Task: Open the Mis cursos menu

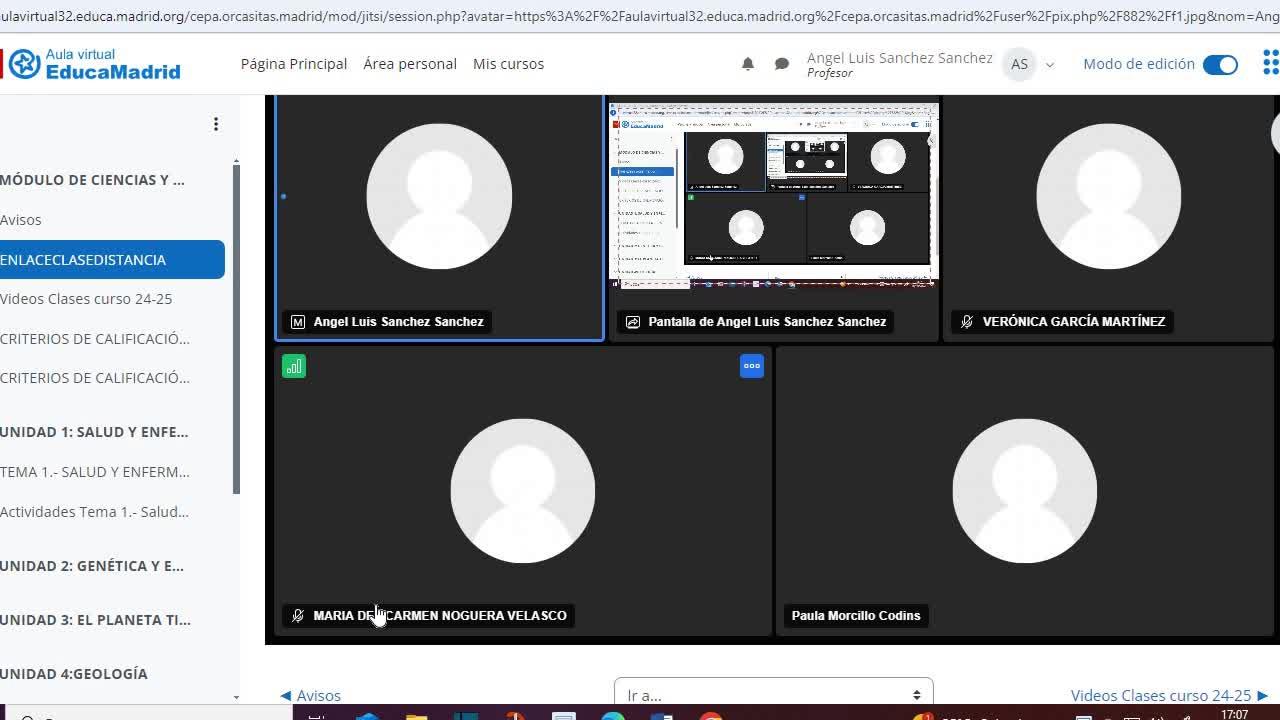Action: 508,64
